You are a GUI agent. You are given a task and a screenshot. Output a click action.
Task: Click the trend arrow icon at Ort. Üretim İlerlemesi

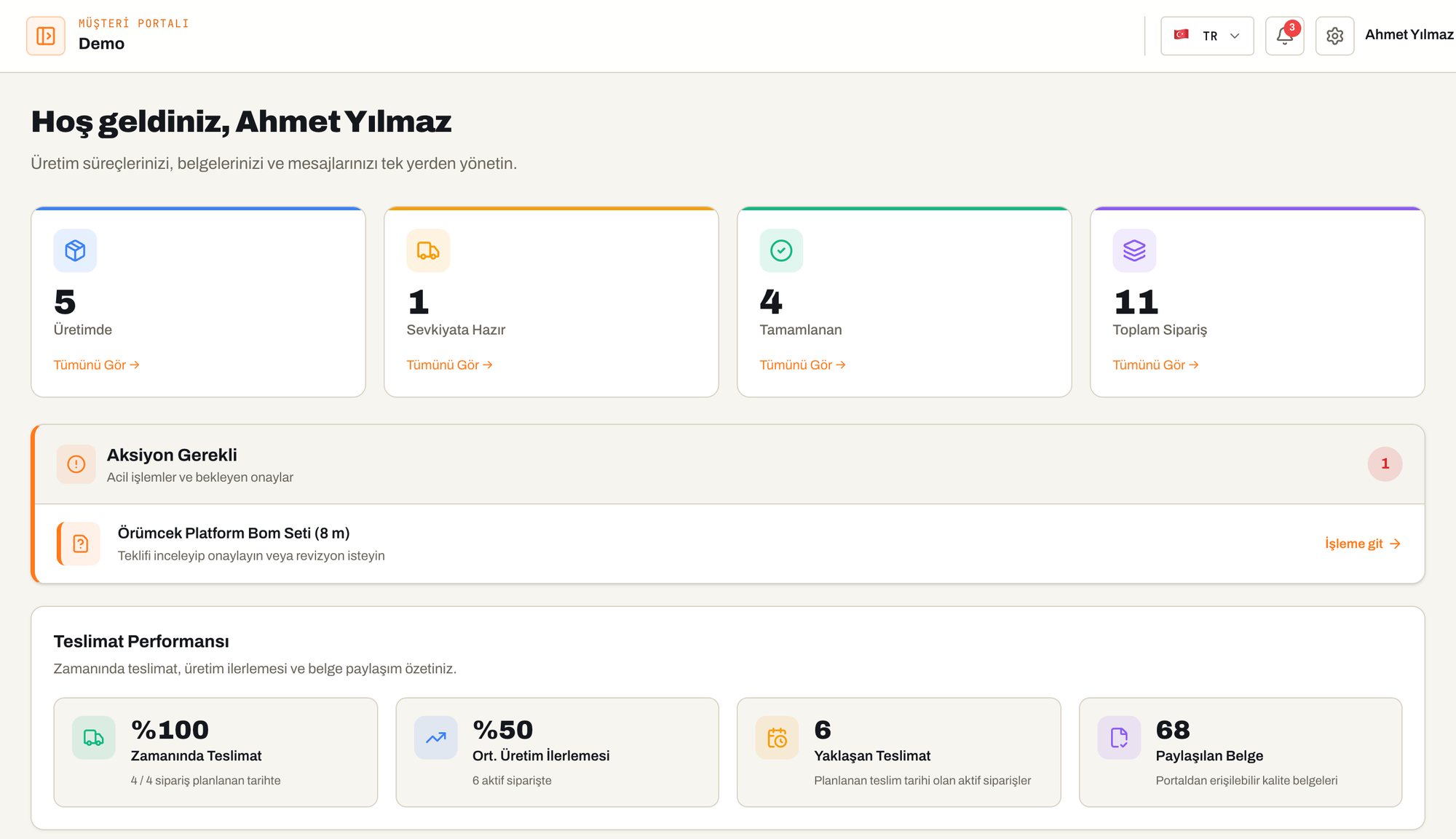436,738
